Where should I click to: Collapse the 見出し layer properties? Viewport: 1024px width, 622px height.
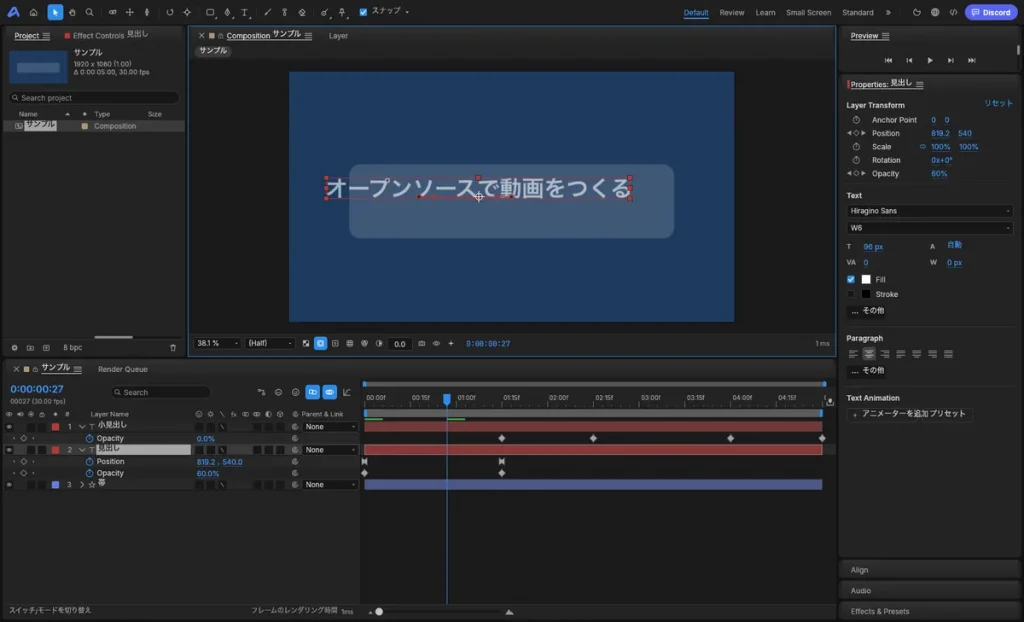point(82,450)
